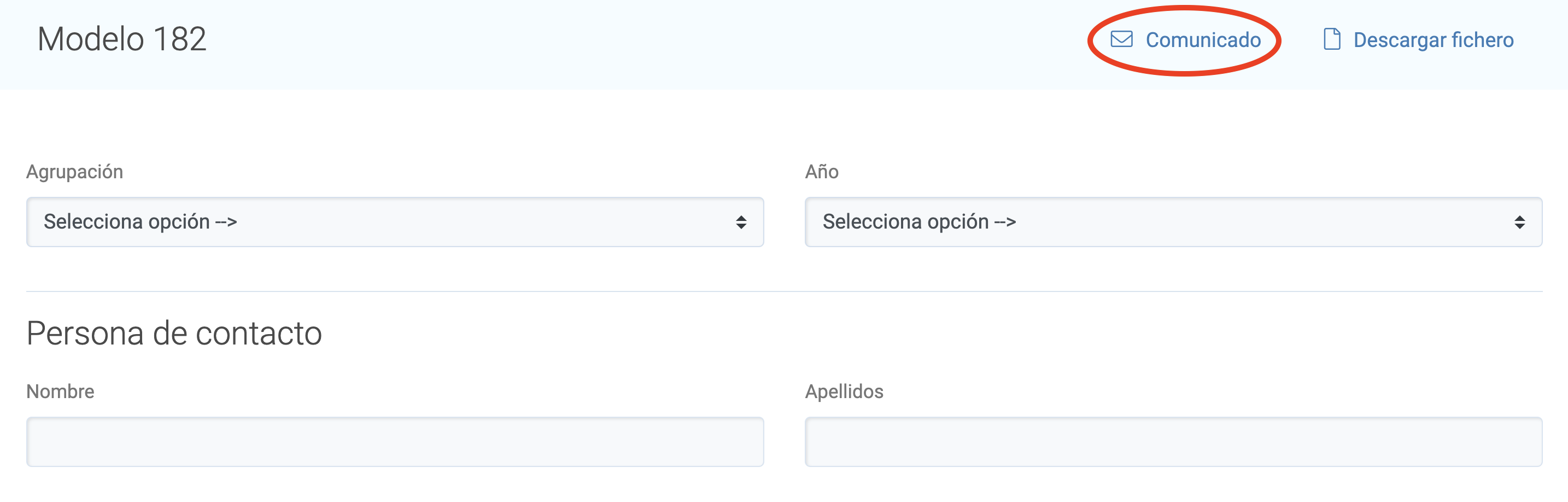The width and height of the screenshot is (1568, 502).
Task: Click the file icon beside Descargar fichero
Action: coord(1331,39)
